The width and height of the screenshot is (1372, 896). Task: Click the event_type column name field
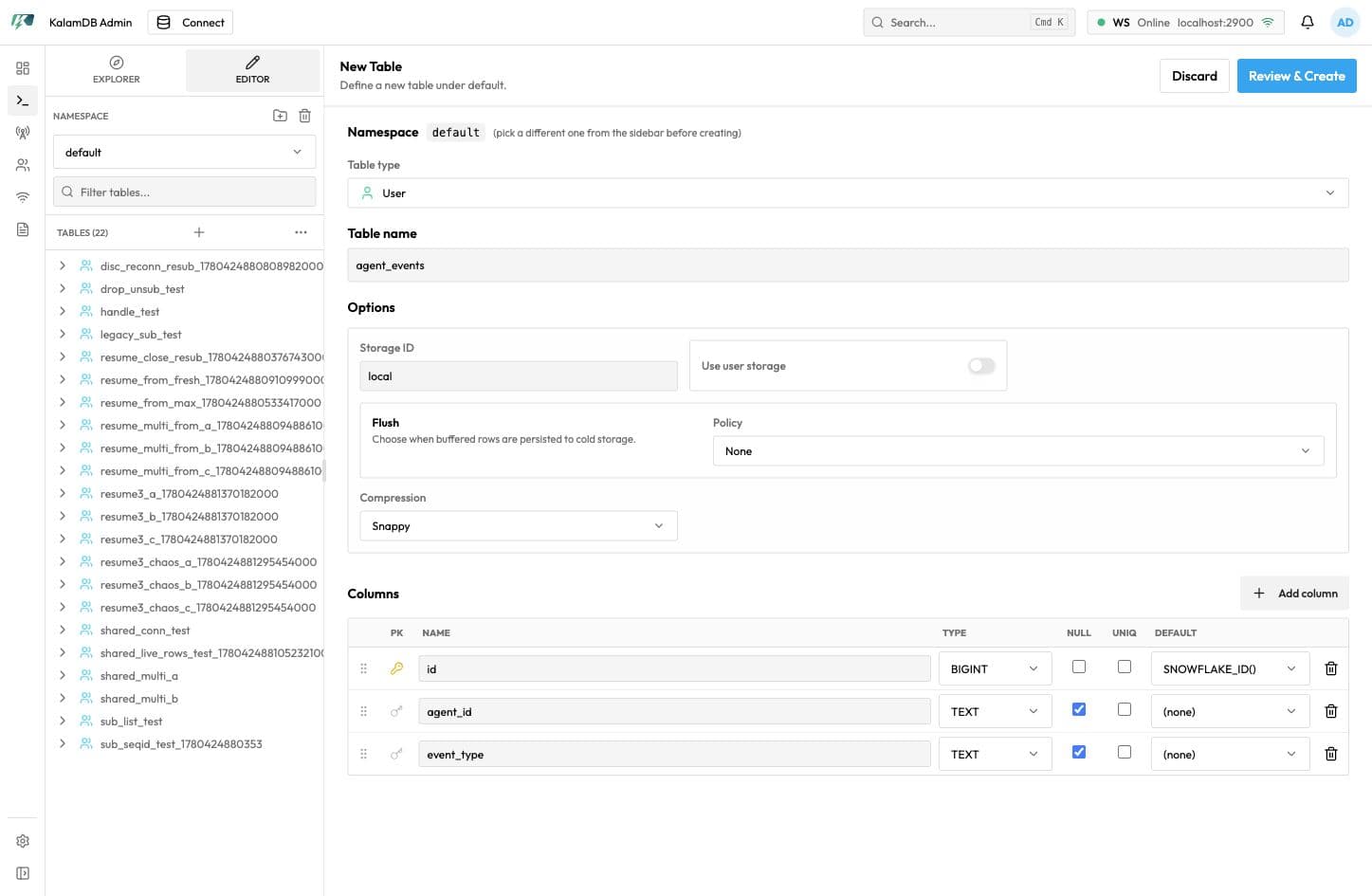tap(674, 754)
